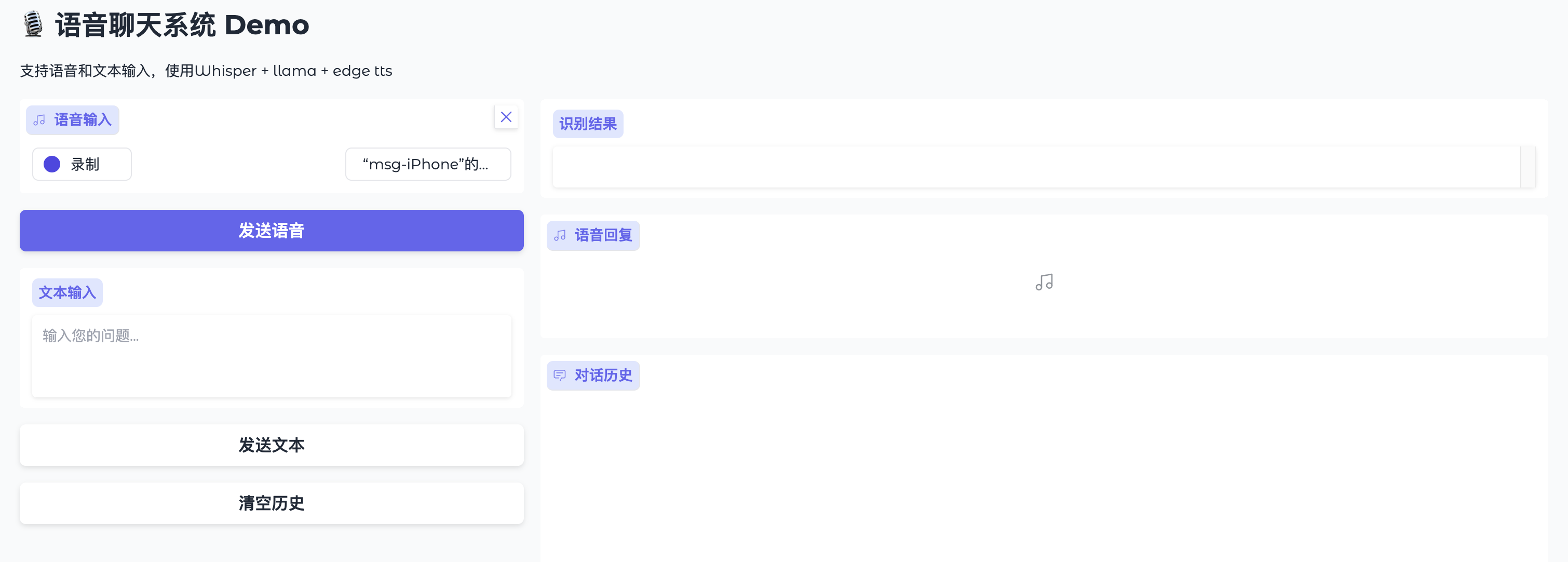Viewport: 1568px width, 562px height.
Task: Start recording with the 录制 button
Action: point(82,165)
